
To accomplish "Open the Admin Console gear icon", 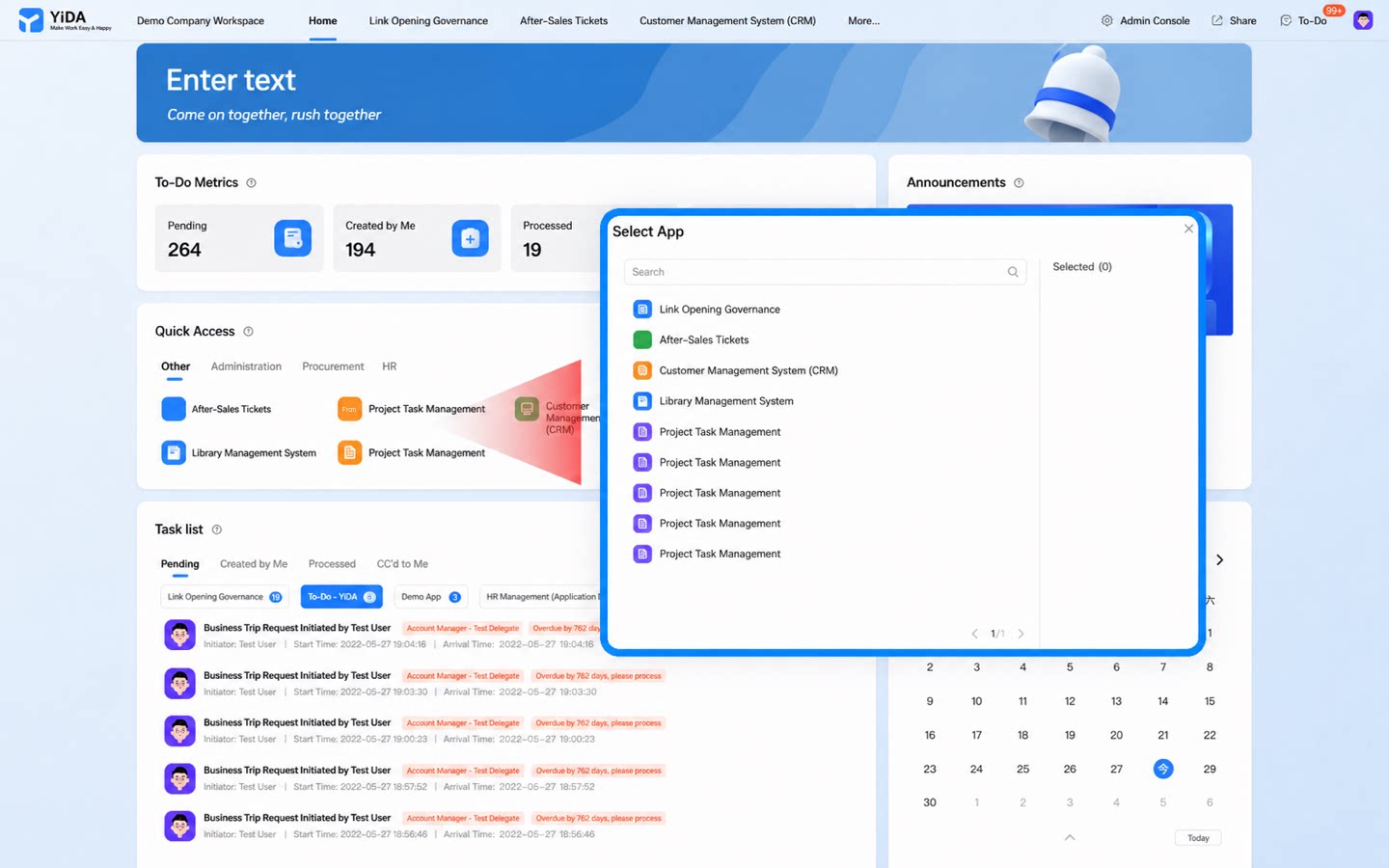I will [1107, 20].
